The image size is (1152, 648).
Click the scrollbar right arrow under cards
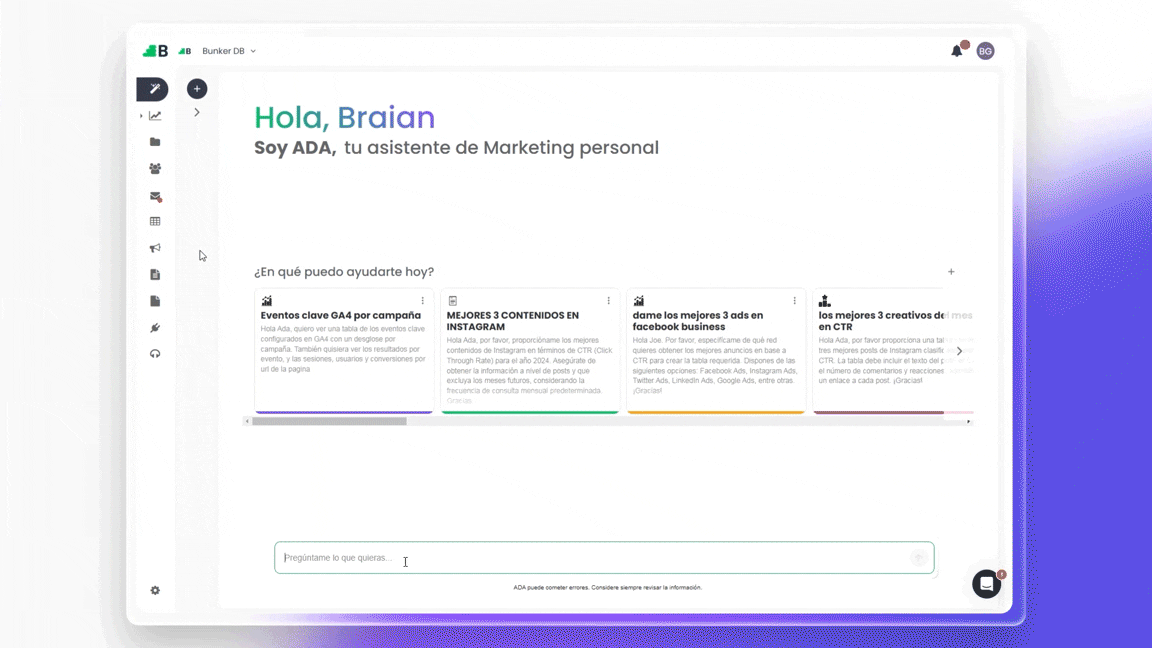click(968, 422)
